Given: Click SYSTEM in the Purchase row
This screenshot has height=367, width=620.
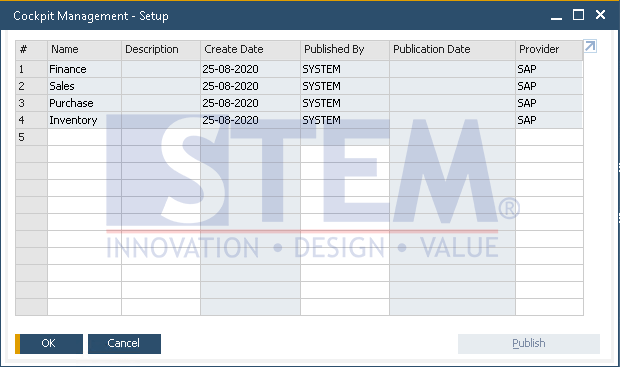Looking at the screenshot, I should [345, 103].
